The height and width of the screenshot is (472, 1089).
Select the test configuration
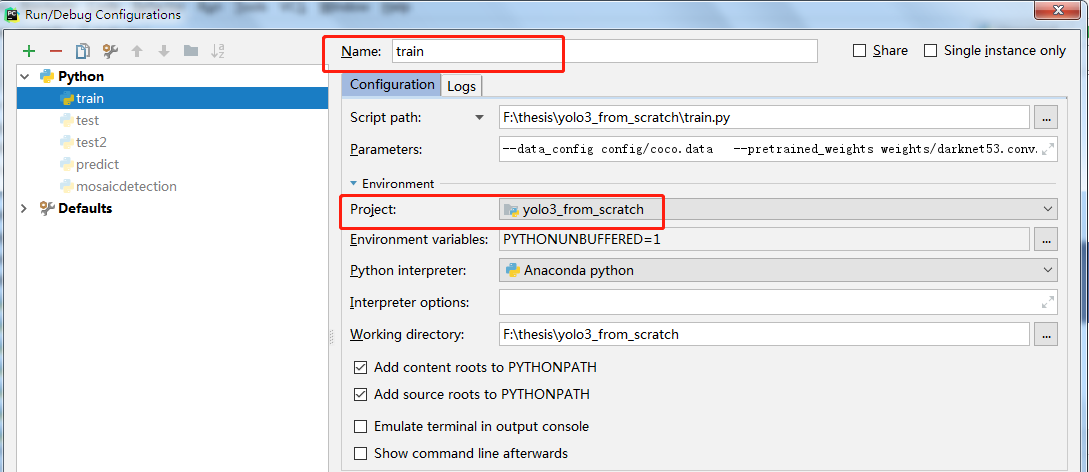click(x=88, y=121)
